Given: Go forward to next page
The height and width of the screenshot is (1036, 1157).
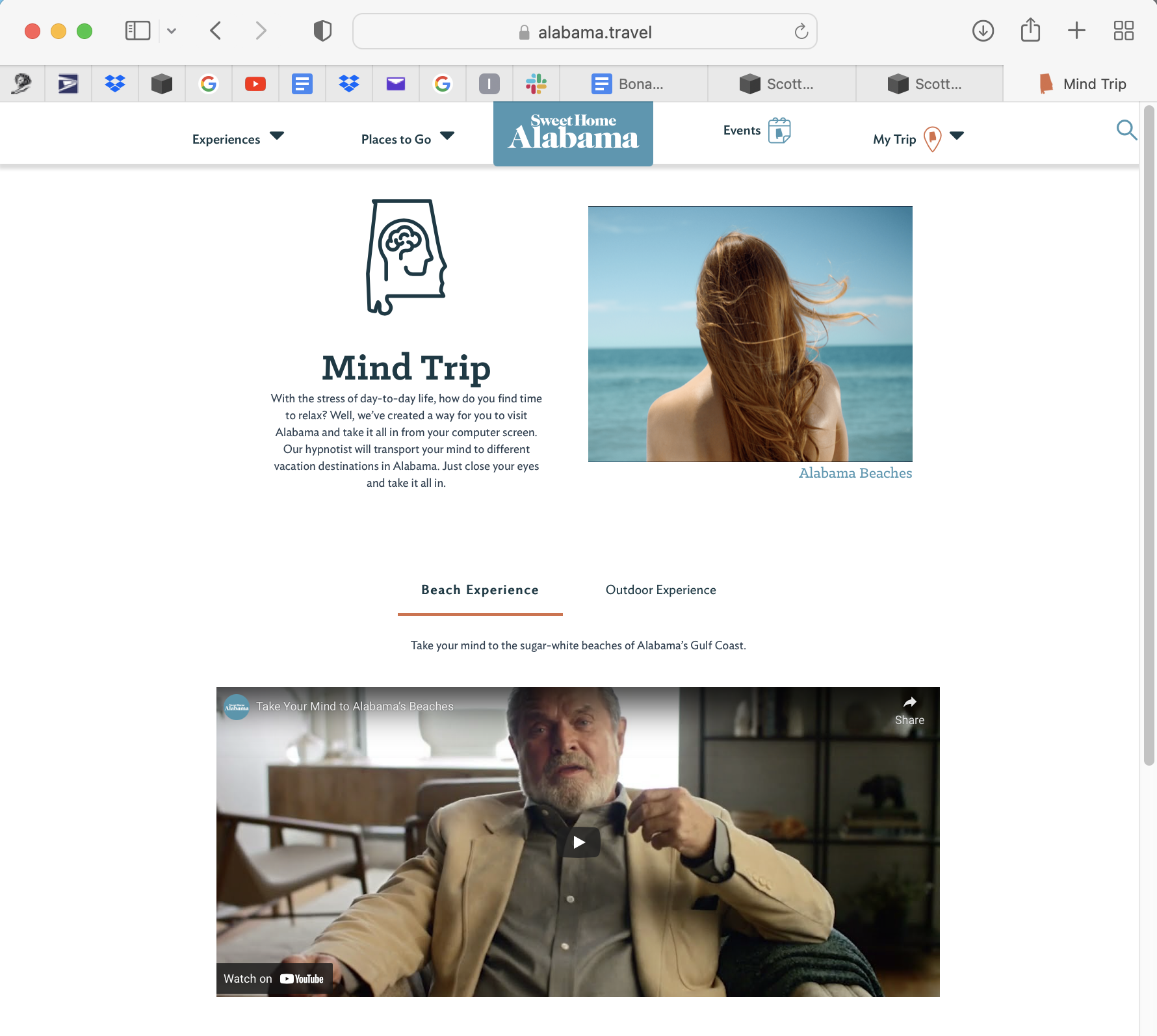Looking at the screenshot, I should pyautogui.click(x=261, y=31).
